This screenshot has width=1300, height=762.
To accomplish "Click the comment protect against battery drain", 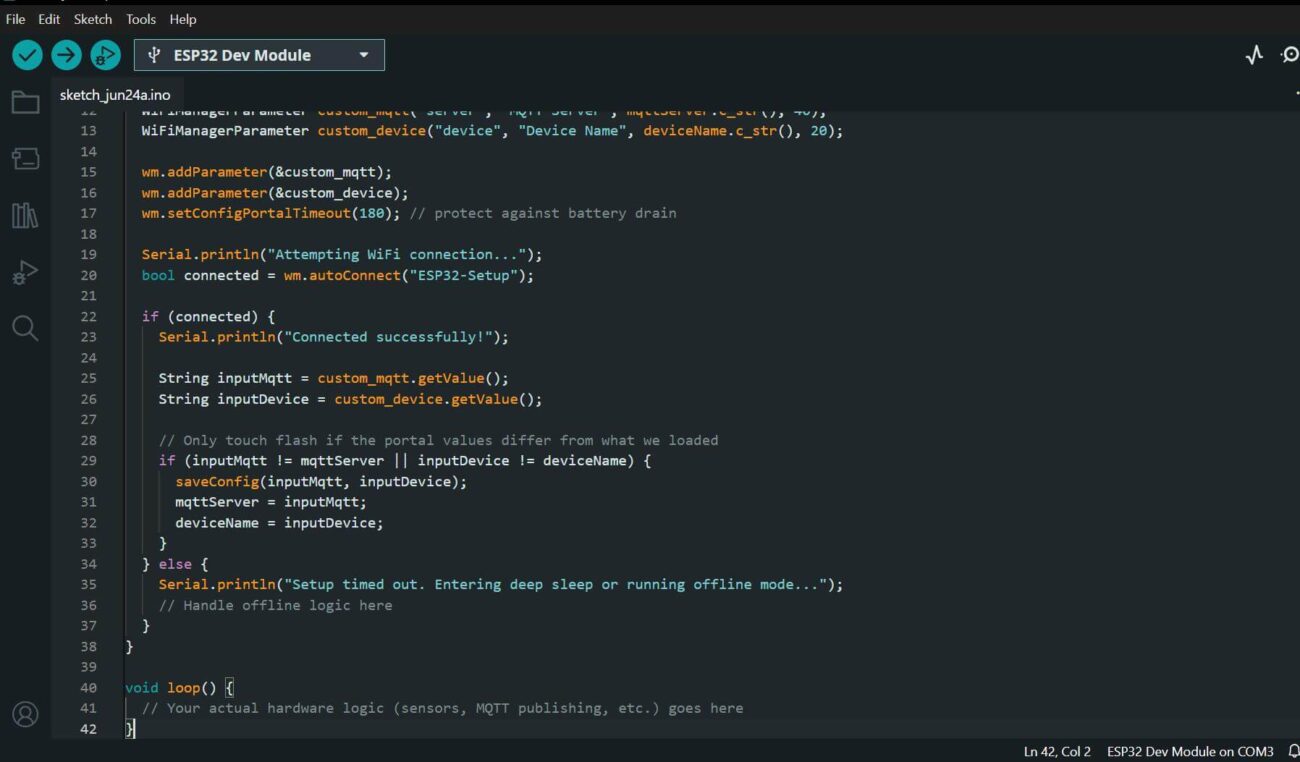I will [x=543, y=213].
